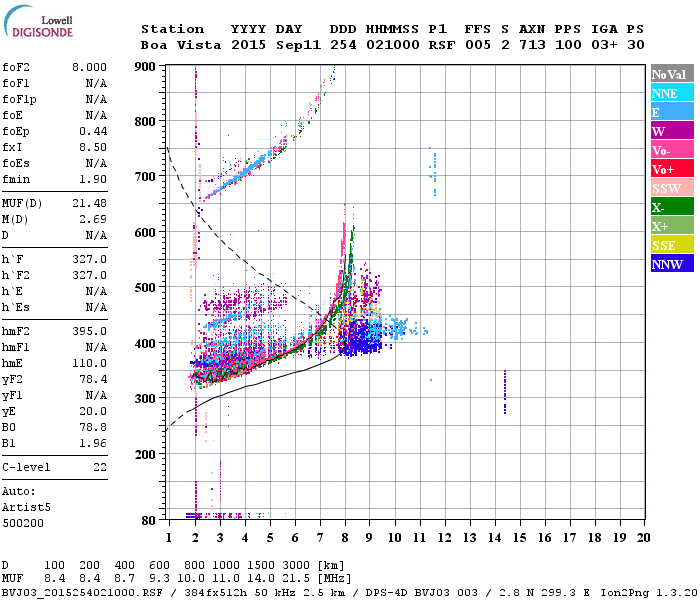Click the hmF1 N/A value
The height and width of the screenshot is (600, 700).
96,347
